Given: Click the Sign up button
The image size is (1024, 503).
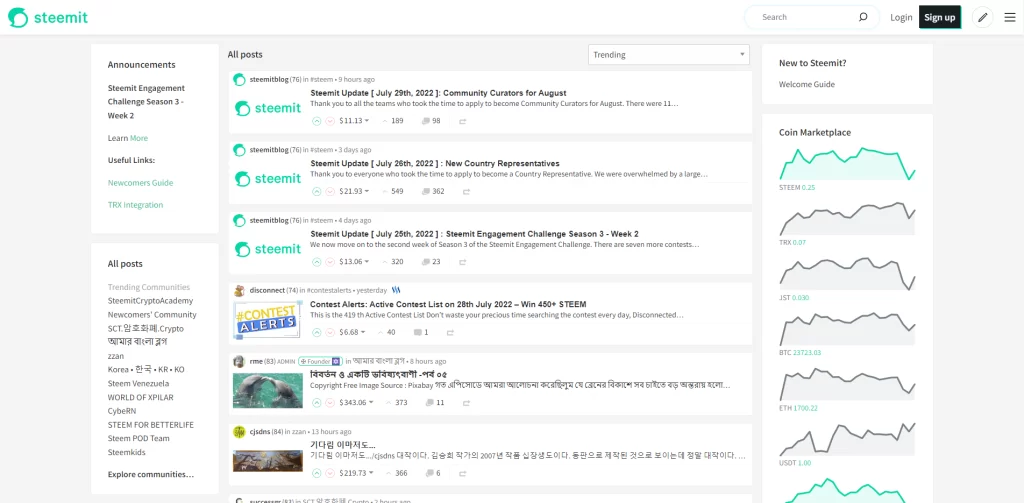Looking at the screenshot, I should point(940,17).
